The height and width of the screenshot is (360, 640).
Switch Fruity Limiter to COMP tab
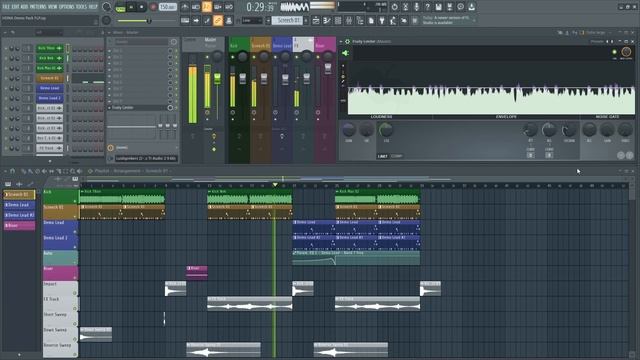pyautogui.click(x=396, y=156)
